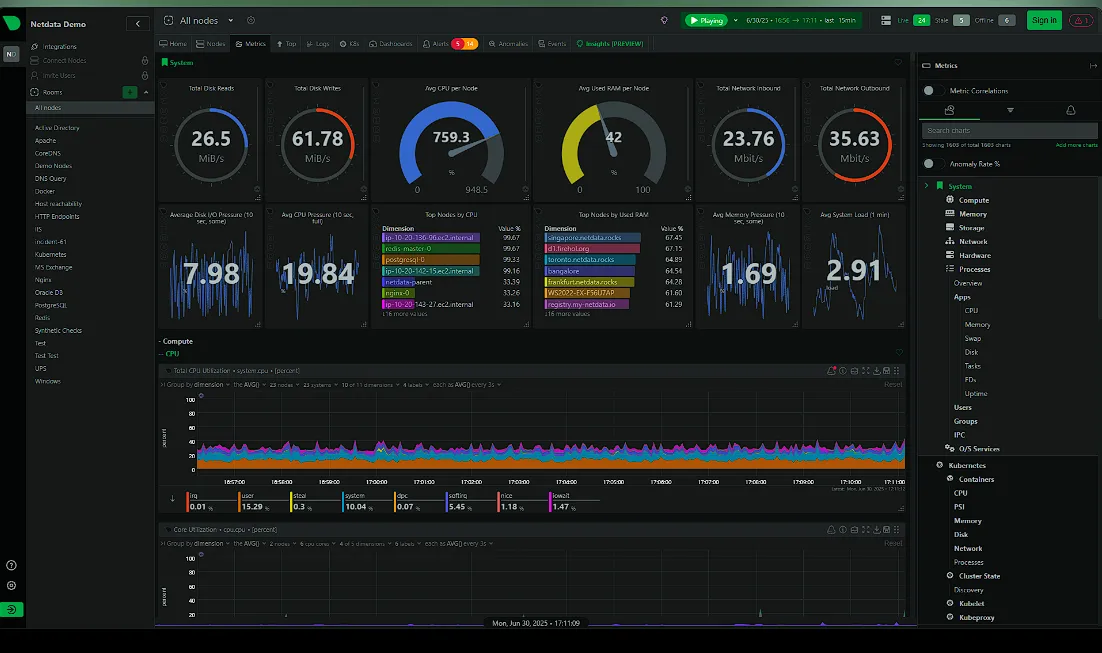Click Reset on Total CPU Utilization chart
Viewport: 1102px width, 653px height.
(x=893, y=384)
